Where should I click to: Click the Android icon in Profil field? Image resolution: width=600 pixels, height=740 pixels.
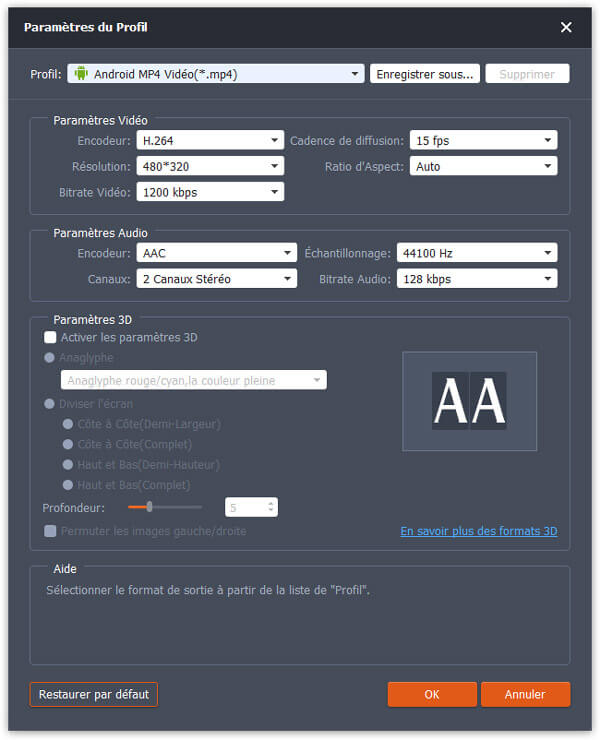click(x=81, y=74)
